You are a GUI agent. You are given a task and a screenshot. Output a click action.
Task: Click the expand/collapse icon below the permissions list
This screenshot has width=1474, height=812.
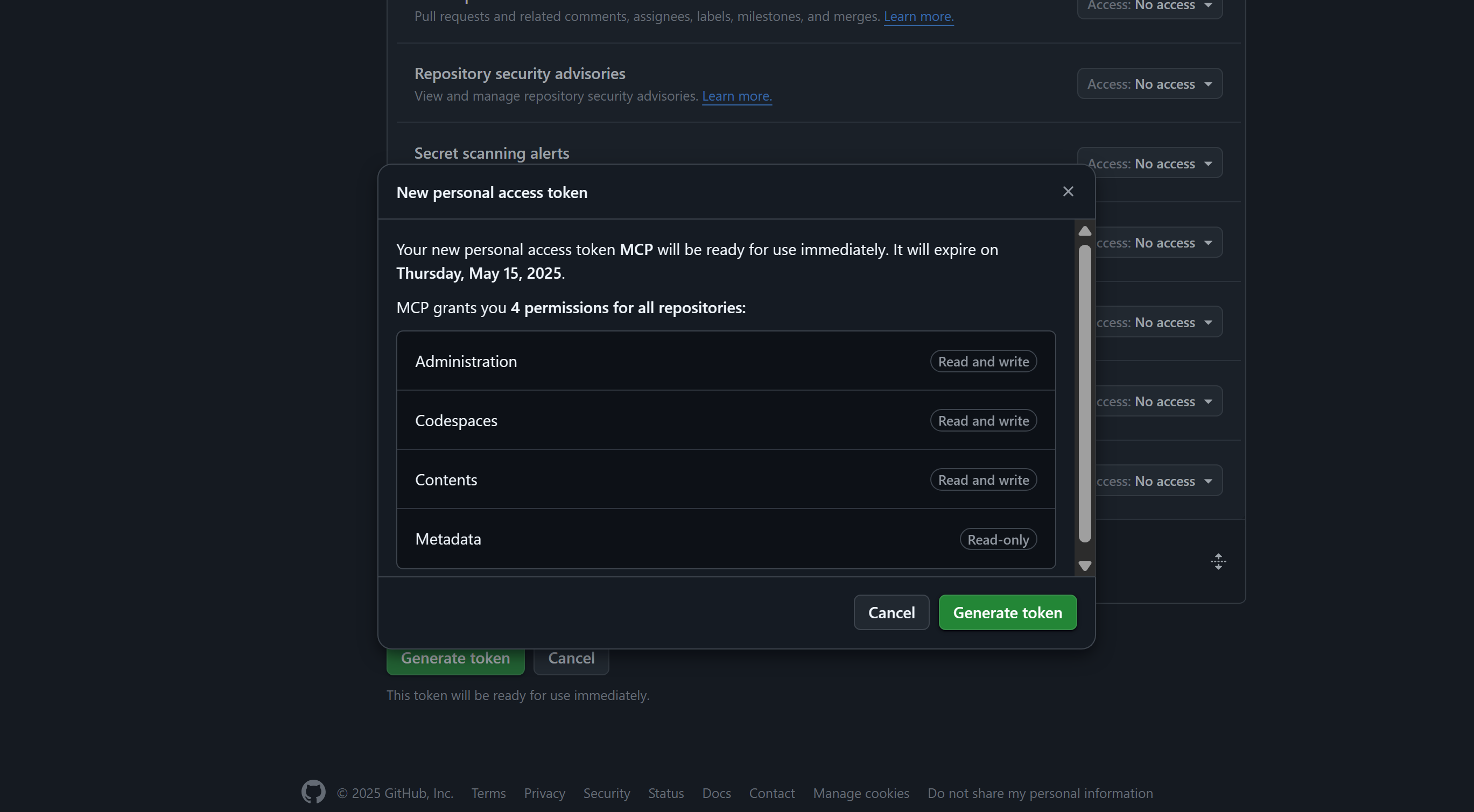1218,561
